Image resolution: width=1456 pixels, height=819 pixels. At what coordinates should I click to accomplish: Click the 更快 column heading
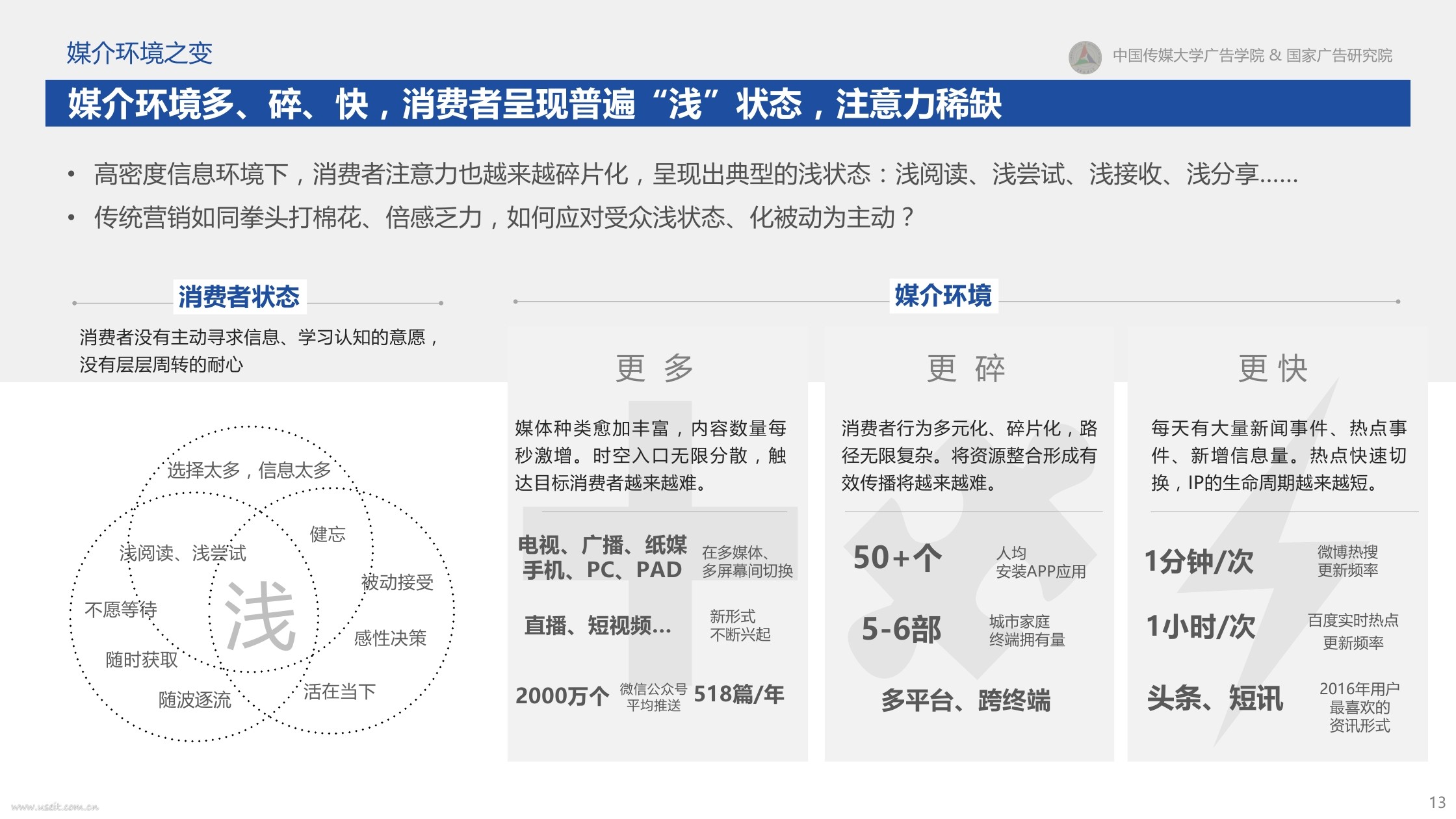pos(1273,369)
